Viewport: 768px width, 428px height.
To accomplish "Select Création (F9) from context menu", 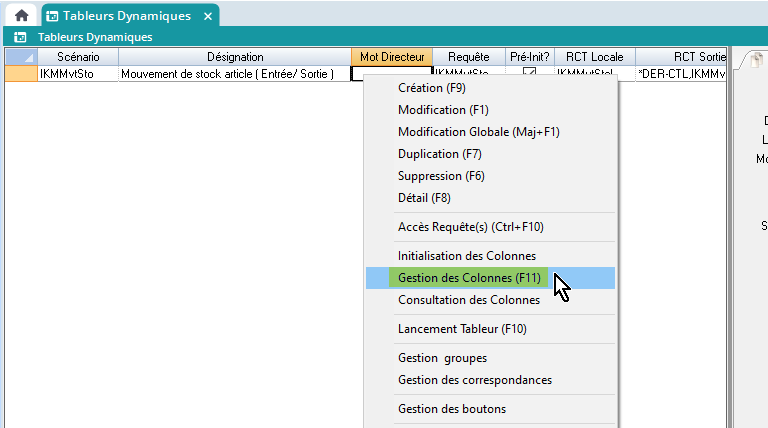I will point(431,88).
